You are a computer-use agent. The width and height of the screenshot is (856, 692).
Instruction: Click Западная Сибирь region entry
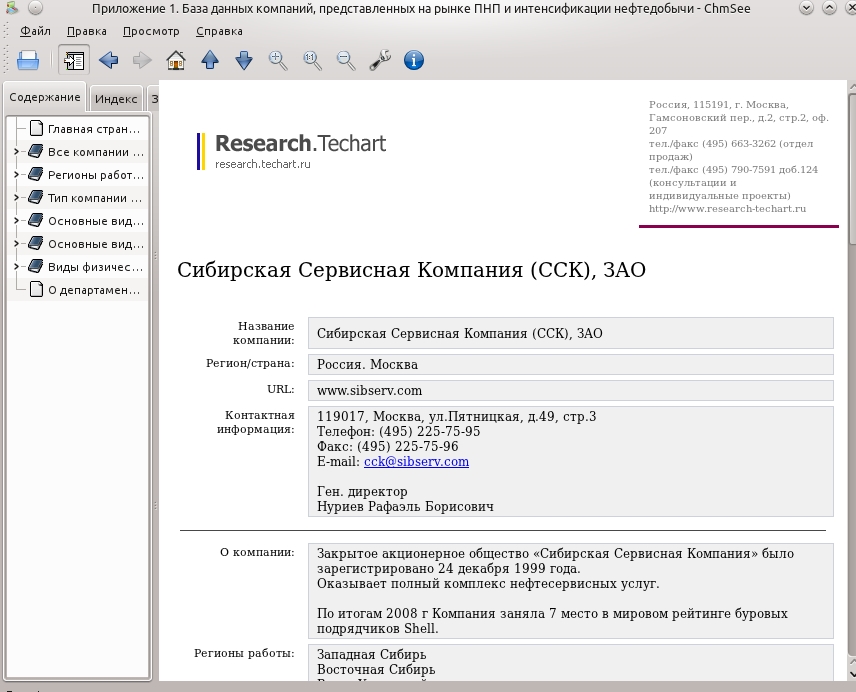click(371, 654)
